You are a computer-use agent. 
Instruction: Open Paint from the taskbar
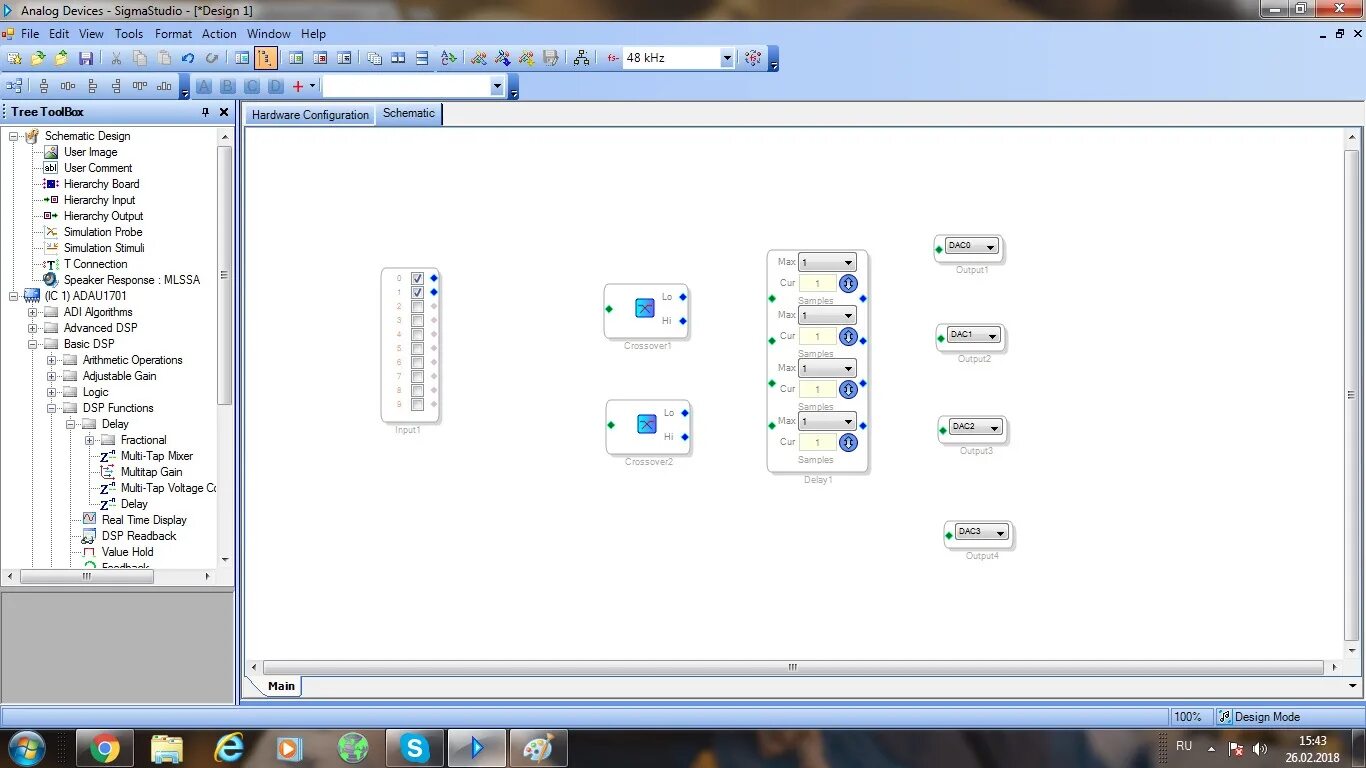[x=538, y=747]
